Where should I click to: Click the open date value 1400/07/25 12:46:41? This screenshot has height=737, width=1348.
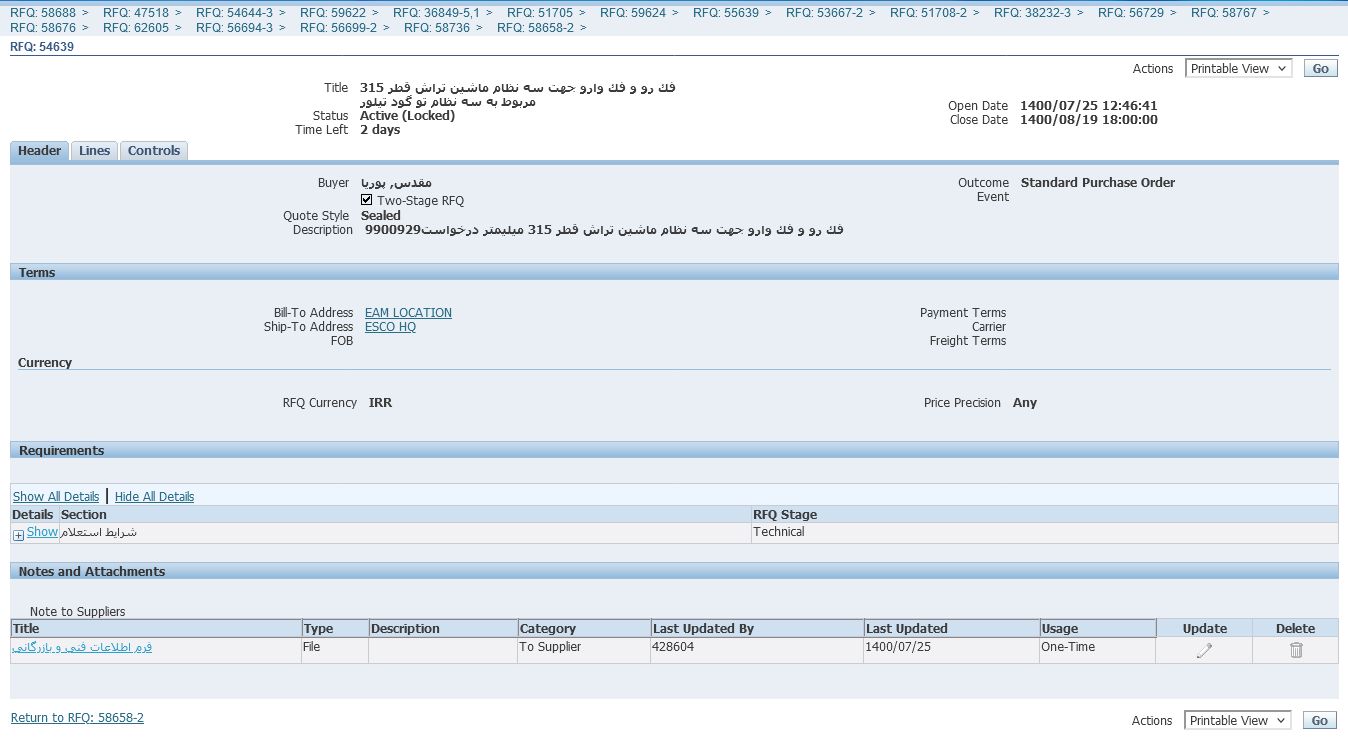1089,106
